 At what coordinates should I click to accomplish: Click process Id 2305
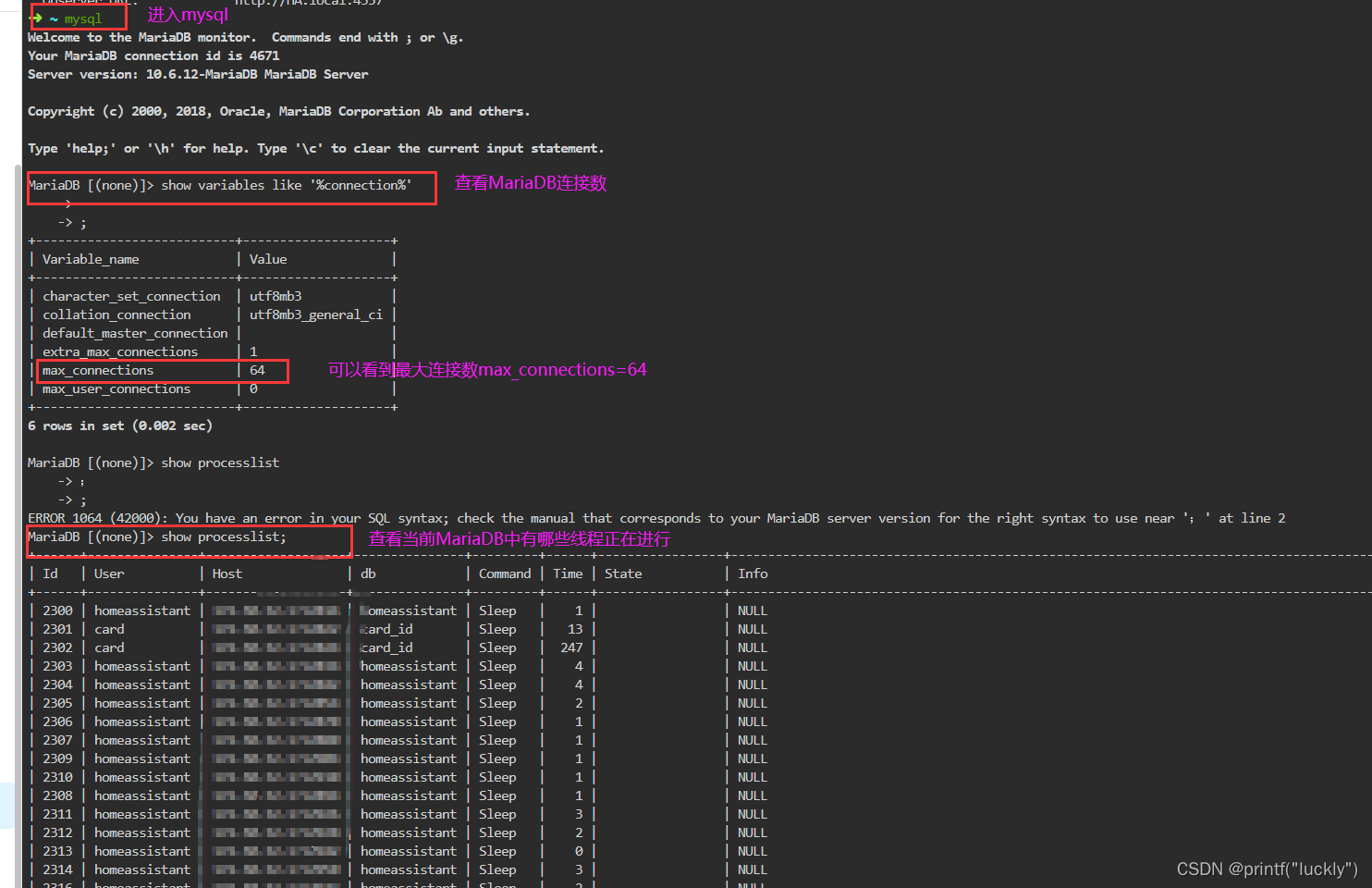point(57,703)
